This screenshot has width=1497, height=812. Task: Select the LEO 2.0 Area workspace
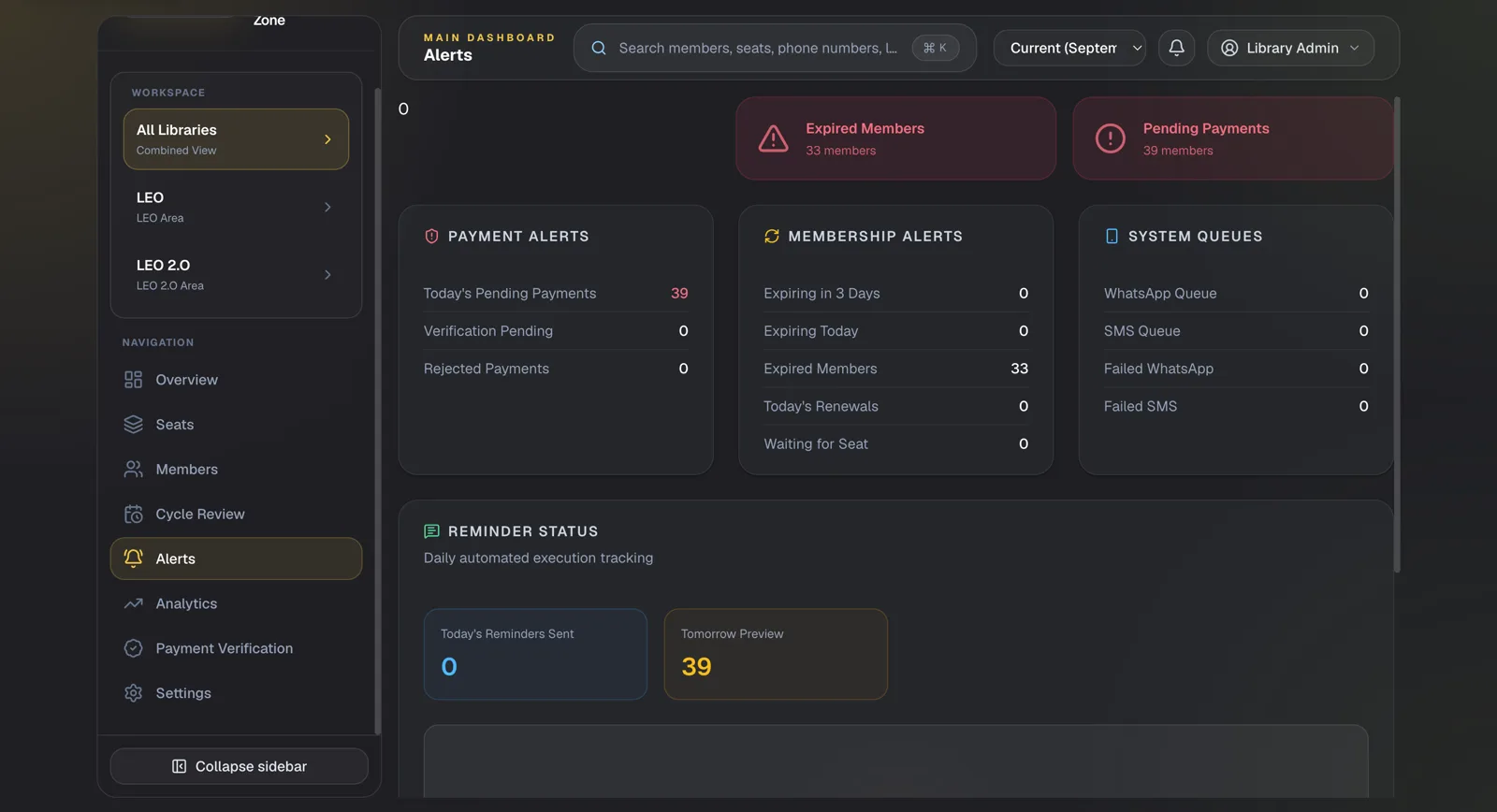(x=236, y=274)
